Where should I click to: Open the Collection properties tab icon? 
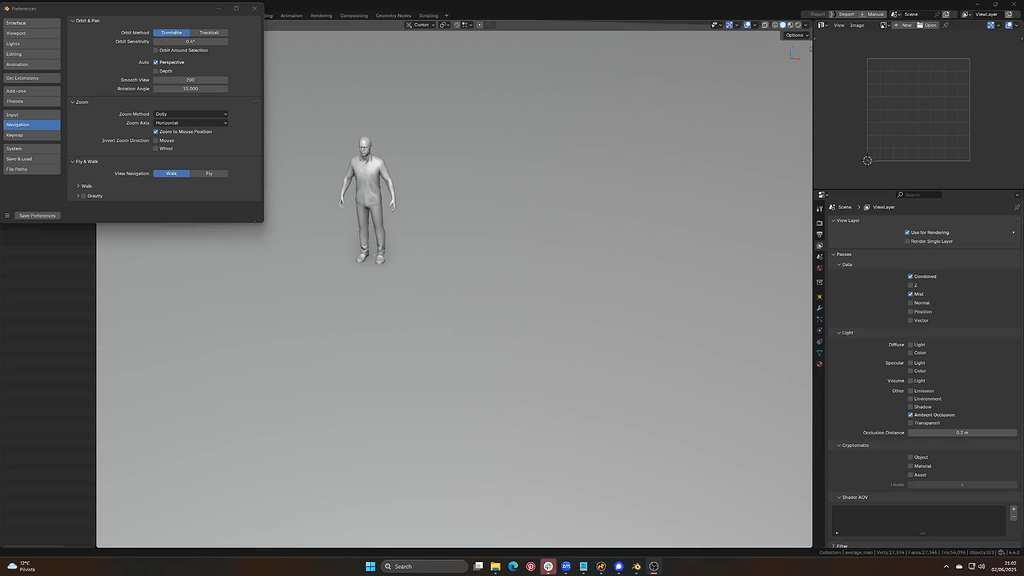[820, 282]
